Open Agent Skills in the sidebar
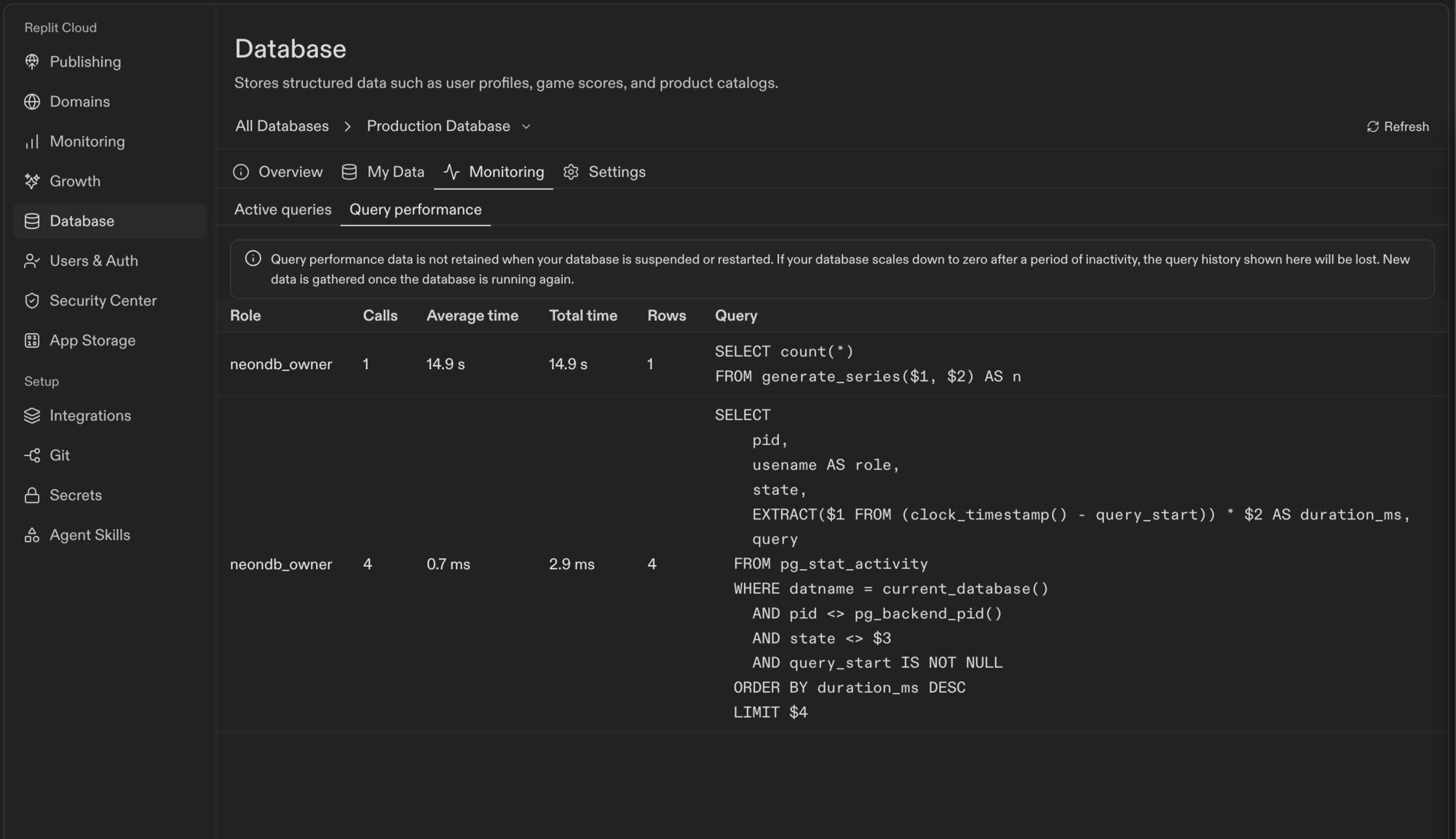 tap(110, 535)
